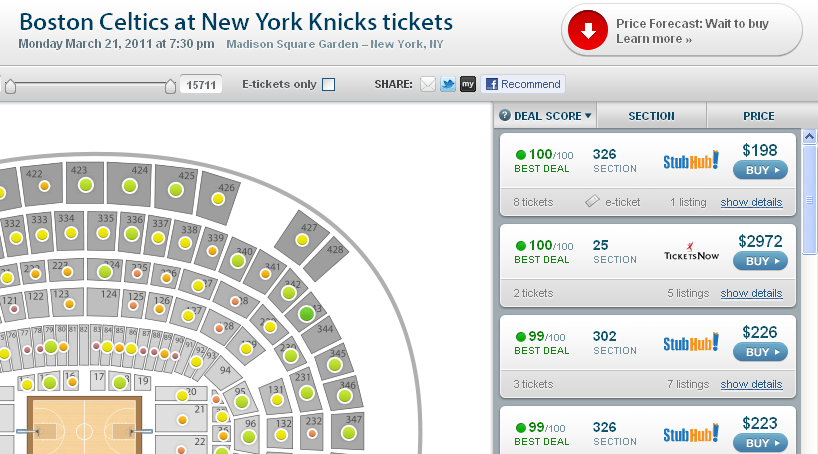The height and width of the screenshot is (454, 818).
Task: Sort by the PRICE column header
Action: click(759, 116)
